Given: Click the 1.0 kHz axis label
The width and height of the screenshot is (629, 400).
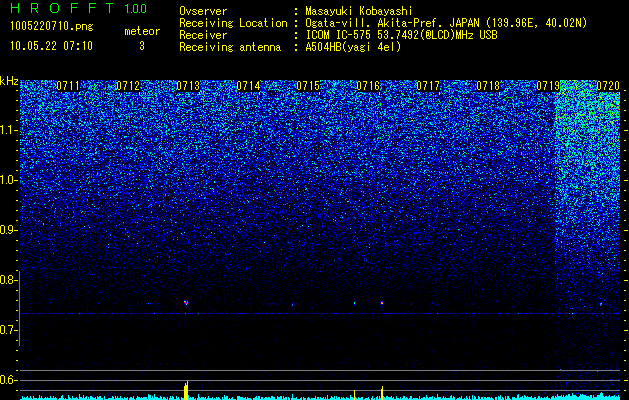Looking at the screenshot, I should 8,180.
